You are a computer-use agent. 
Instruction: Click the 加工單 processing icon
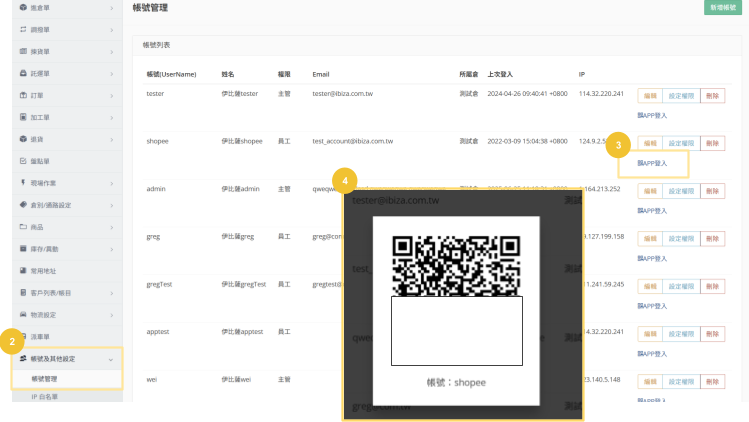coord(23,117)
